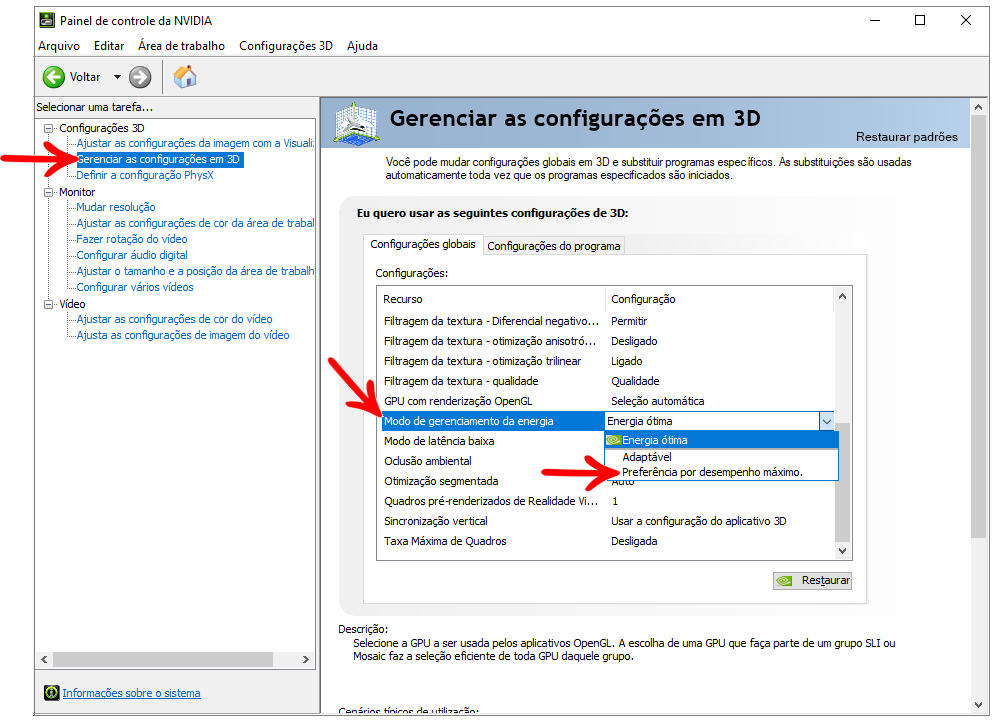Close the NVIDIA Control Panel window
The width and height of the screenshot is (993, 726).
point(966,20)
